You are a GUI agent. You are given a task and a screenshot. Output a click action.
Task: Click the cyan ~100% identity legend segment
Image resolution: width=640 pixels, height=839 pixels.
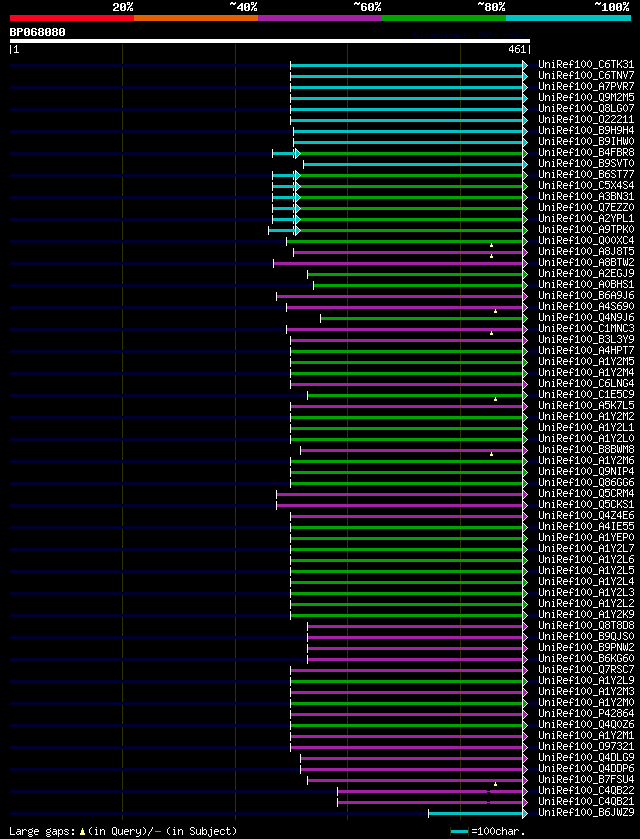pos(568,18)
